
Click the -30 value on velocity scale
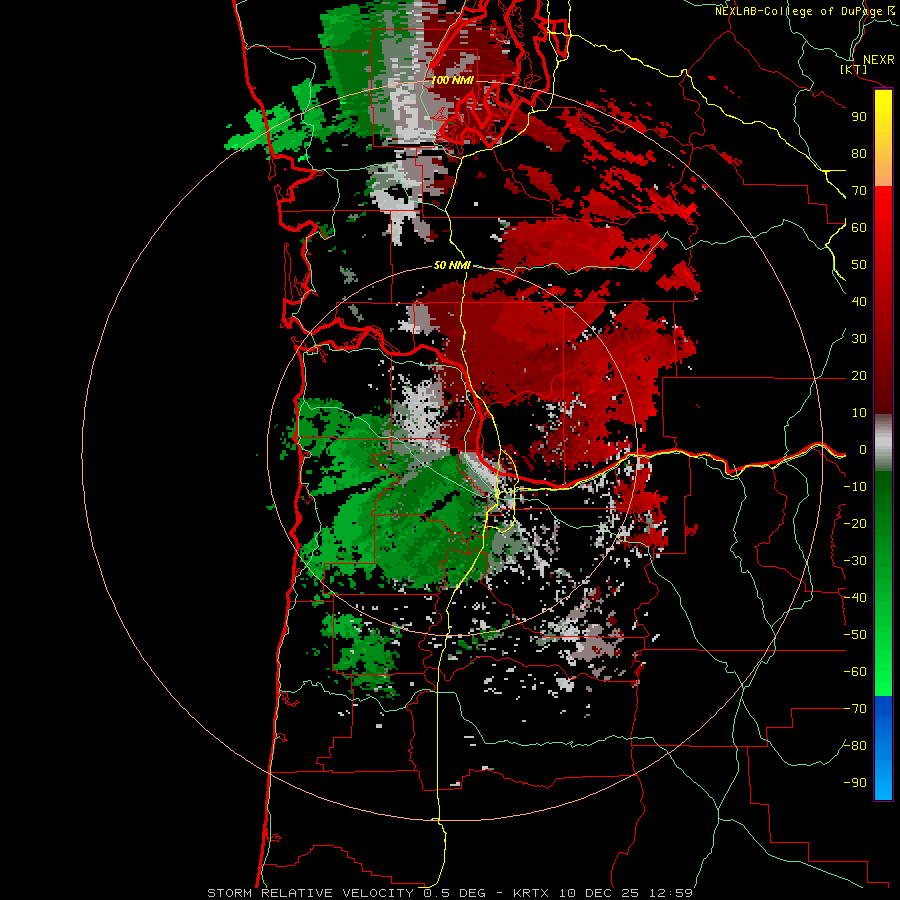855,561
